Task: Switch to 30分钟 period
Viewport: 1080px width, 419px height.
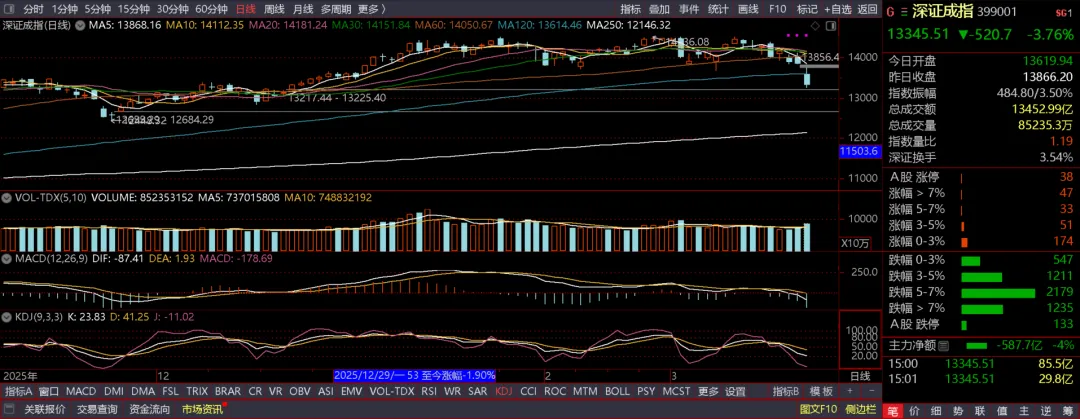Action: click(x=172, y=10)
